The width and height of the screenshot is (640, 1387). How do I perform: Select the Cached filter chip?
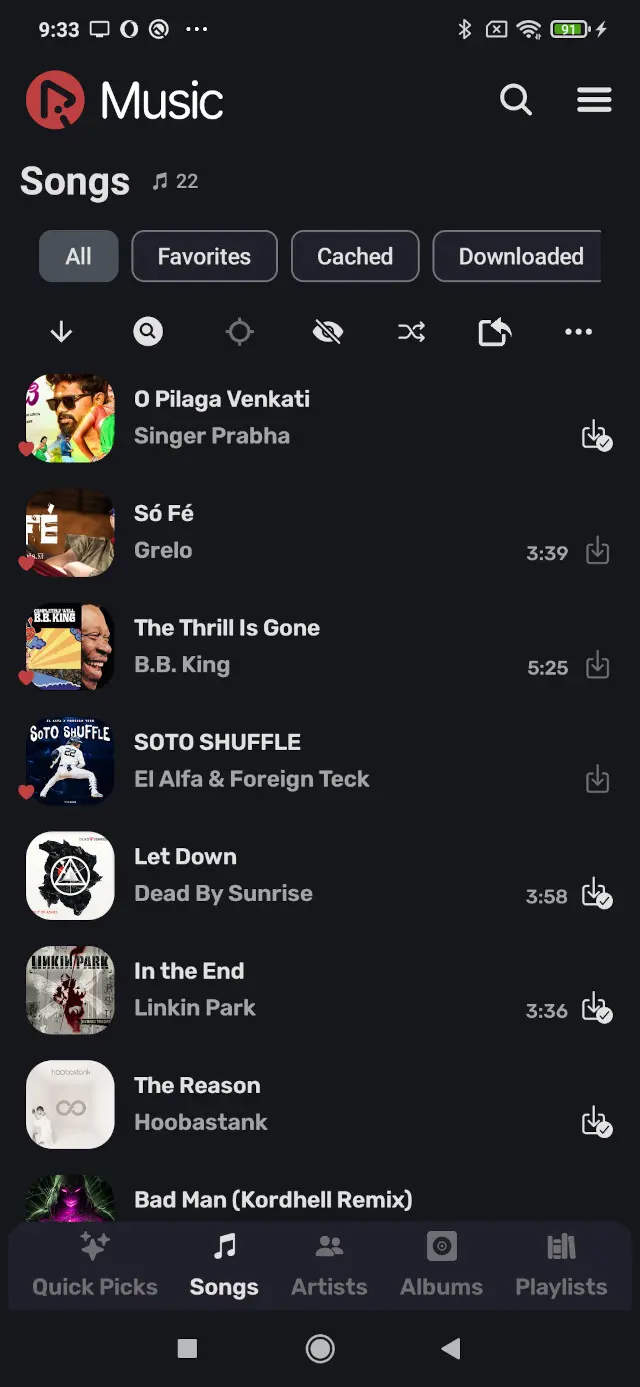coord(355,256)
